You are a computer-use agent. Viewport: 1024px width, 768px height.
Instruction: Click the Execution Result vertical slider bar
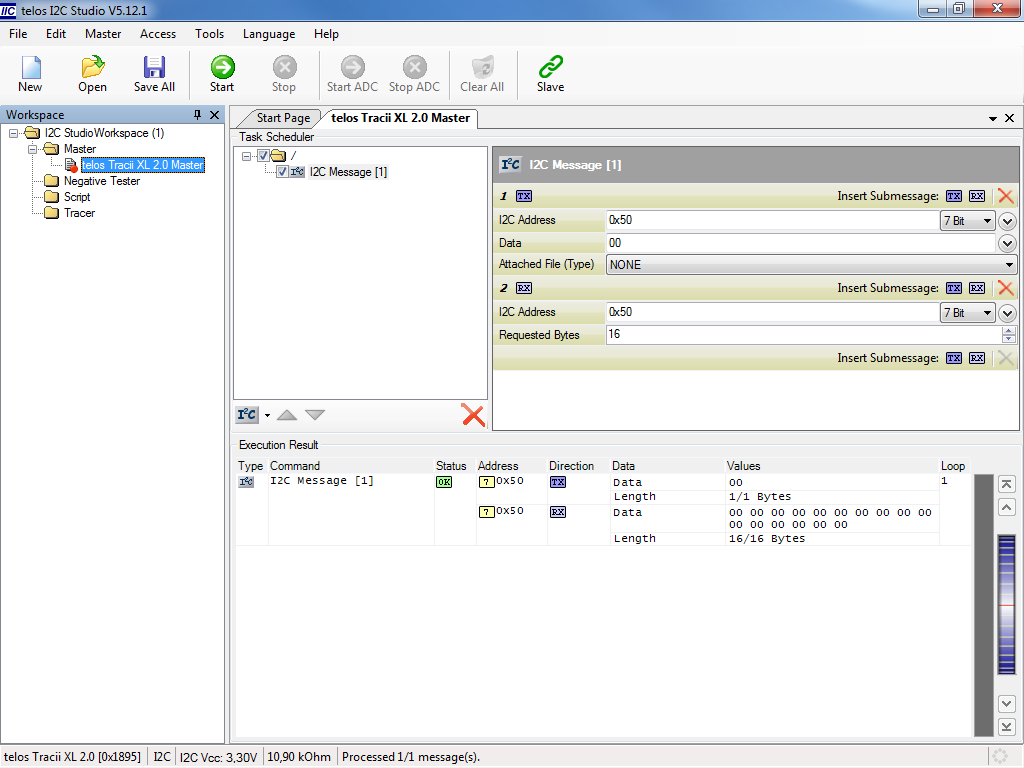1007,607
